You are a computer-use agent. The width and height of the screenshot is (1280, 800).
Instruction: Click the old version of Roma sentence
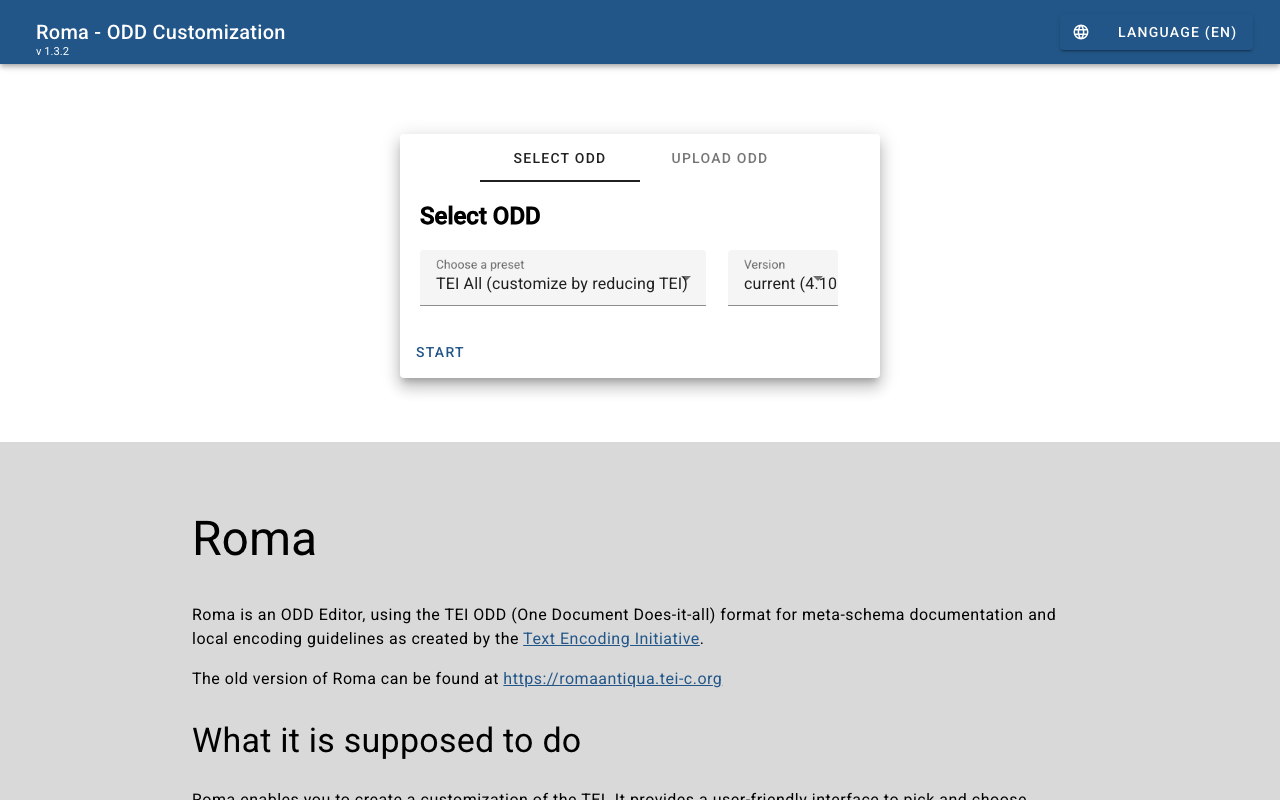click(345, 678)
